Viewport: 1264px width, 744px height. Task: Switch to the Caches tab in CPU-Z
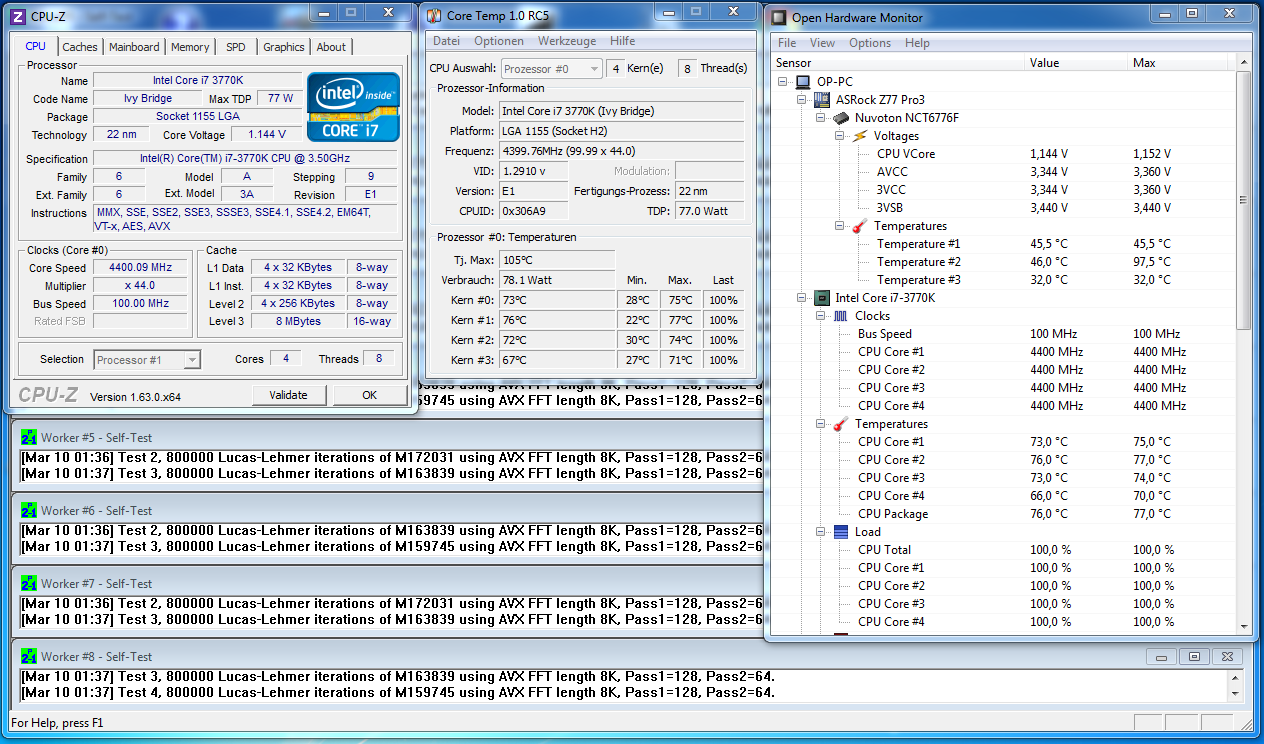(80, 47)
